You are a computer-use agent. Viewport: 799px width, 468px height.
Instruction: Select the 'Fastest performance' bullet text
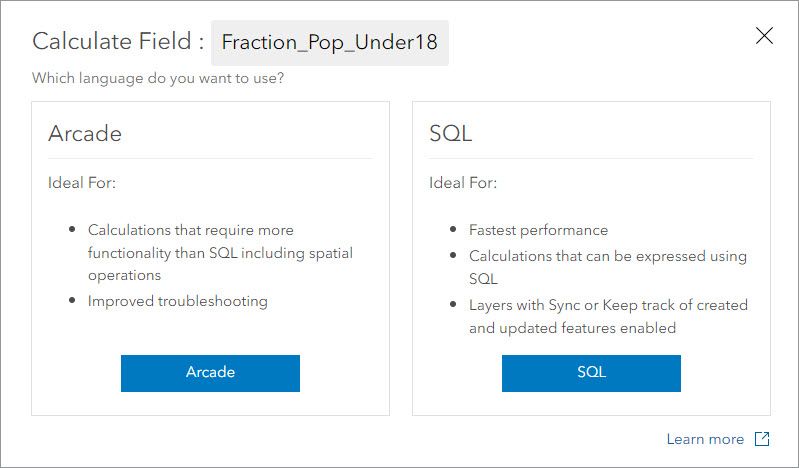coord(538,230)
